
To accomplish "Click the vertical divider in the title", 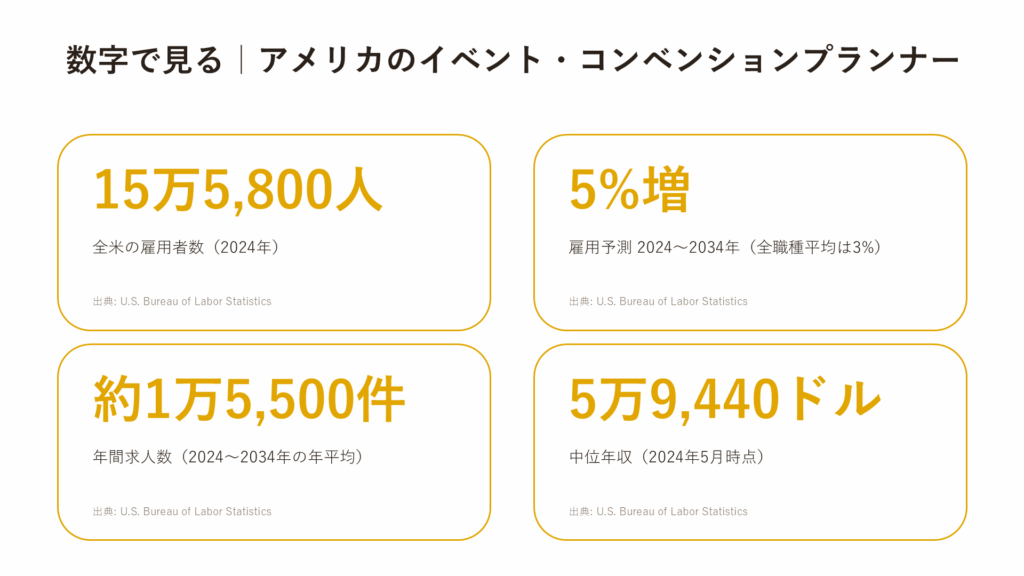I will [x=242, y=60].
